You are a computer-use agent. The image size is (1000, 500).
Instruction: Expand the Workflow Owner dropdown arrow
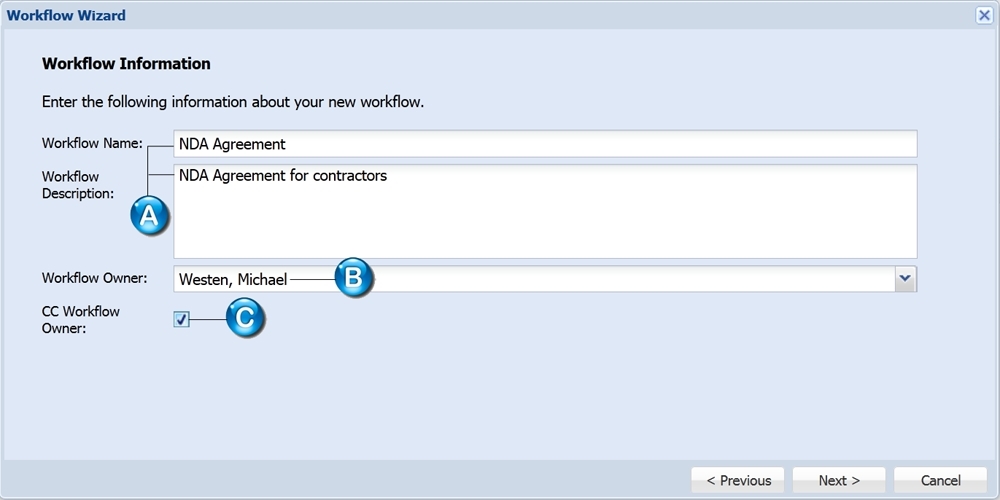[x=906, y=279]
